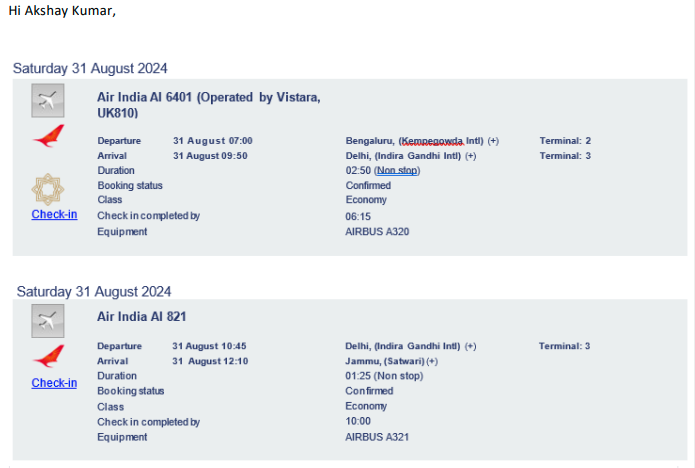
Task: Open the Non stop link in first flight duration
Action: [397, 171]
